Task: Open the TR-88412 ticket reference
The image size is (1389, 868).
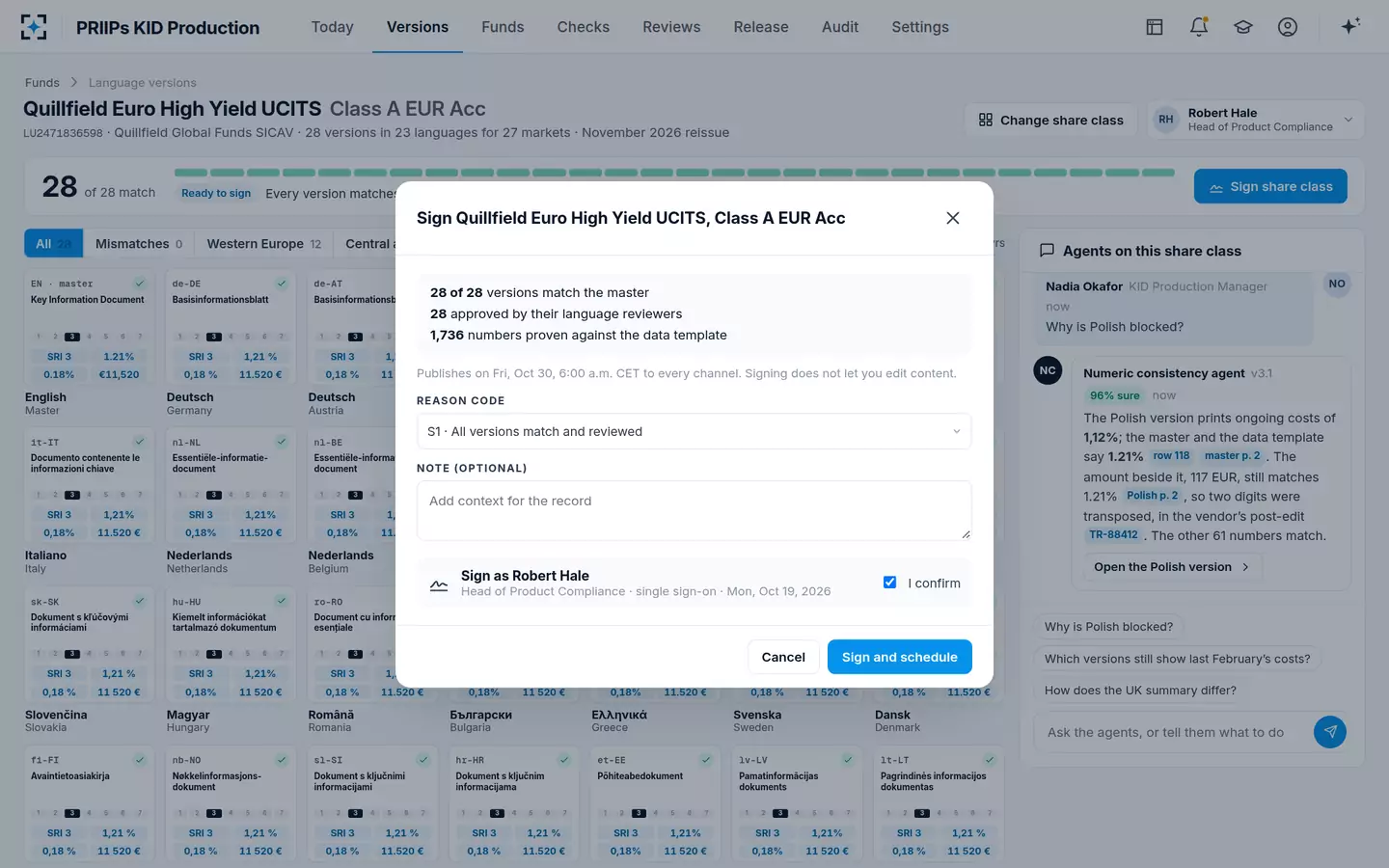Action: pos(1113,535)
